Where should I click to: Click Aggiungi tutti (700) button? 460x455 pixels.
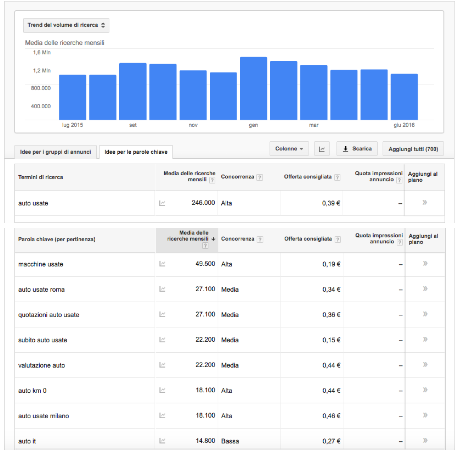point(413,149)
